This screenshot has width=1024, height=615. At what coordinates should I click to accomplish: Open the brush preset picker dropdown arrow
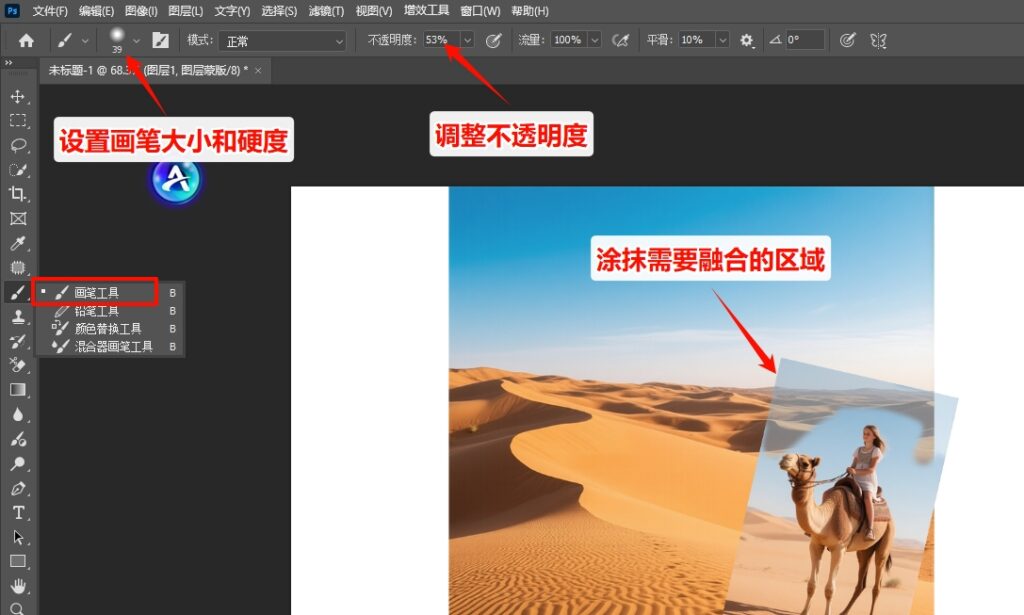(136, 41)
